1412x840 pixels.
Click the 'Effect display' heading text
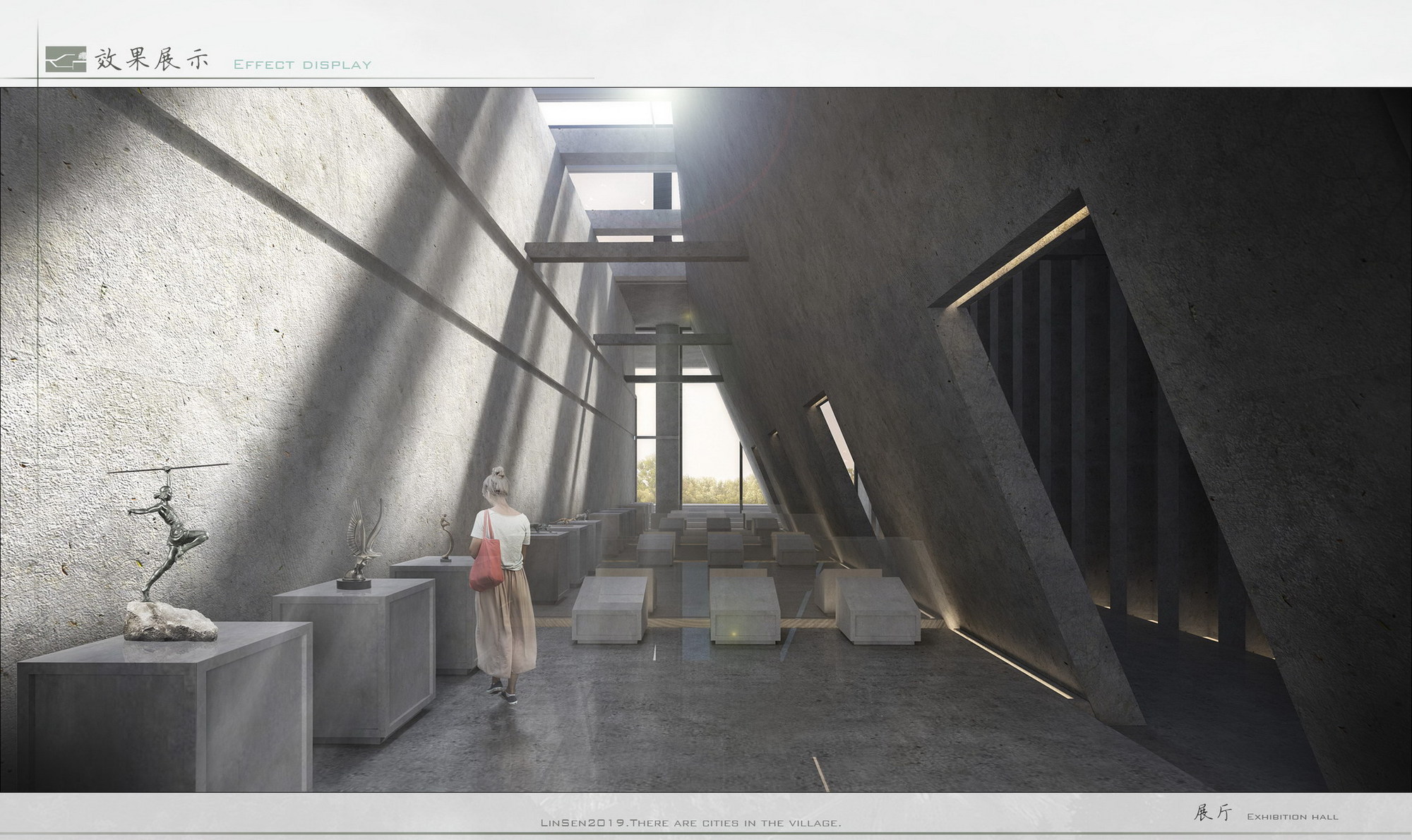tap(302, 65)
